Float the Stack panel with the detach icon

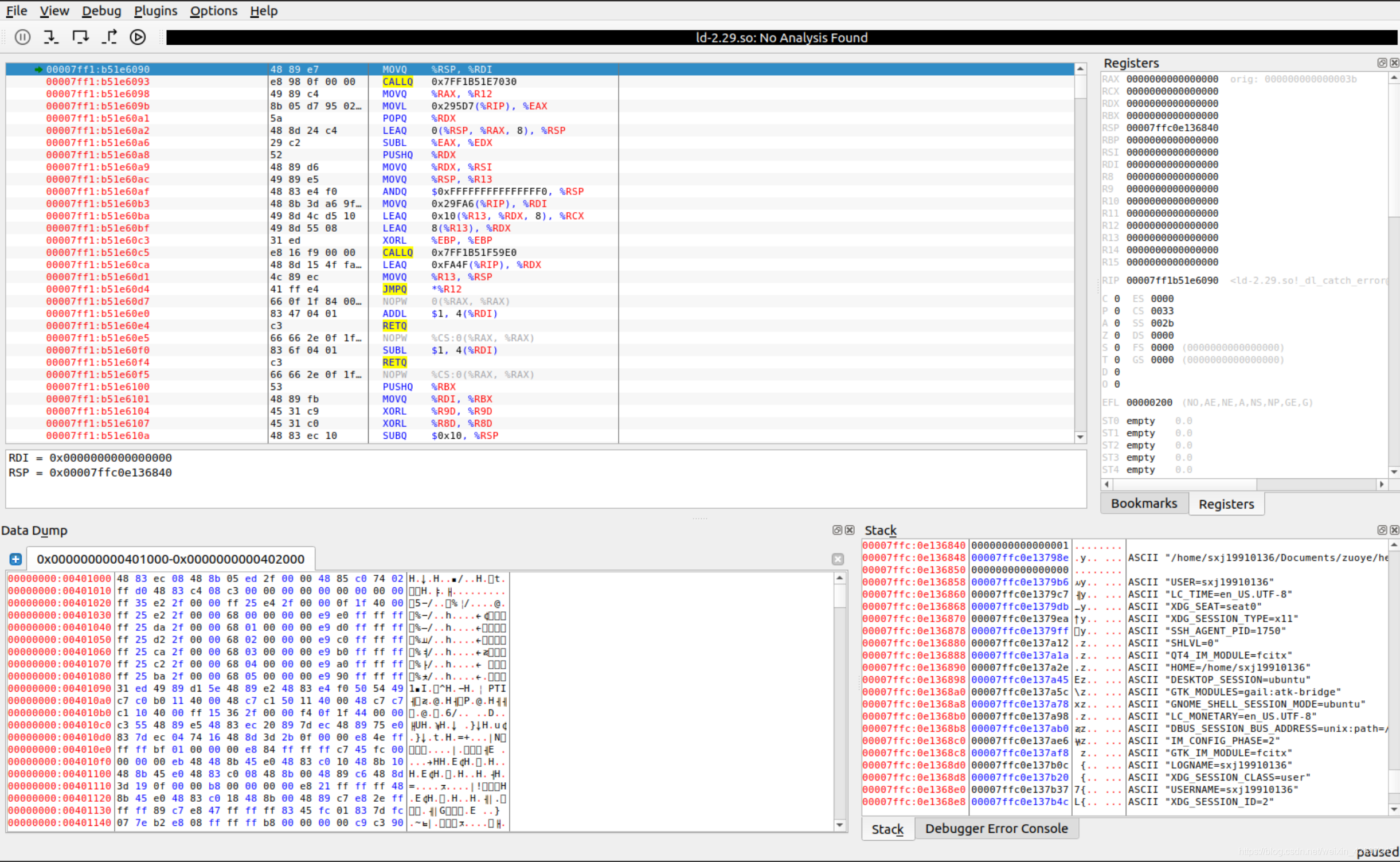pyautogui.click(x=1382, y=530)
